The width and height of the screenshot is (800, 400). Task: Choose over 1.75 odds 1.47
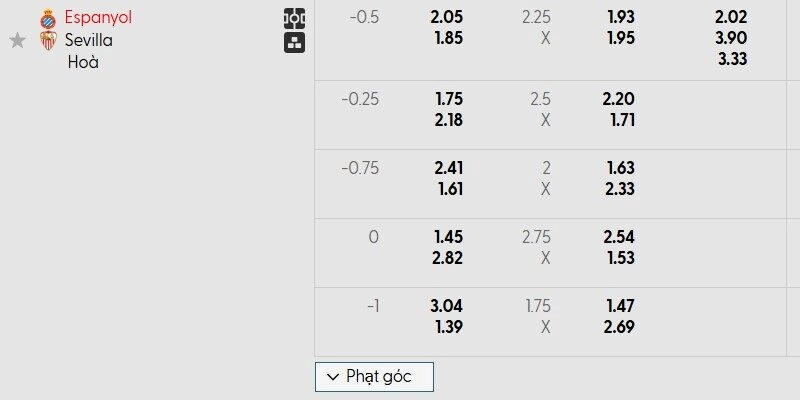pyautogui.click(x=619, y=306)
